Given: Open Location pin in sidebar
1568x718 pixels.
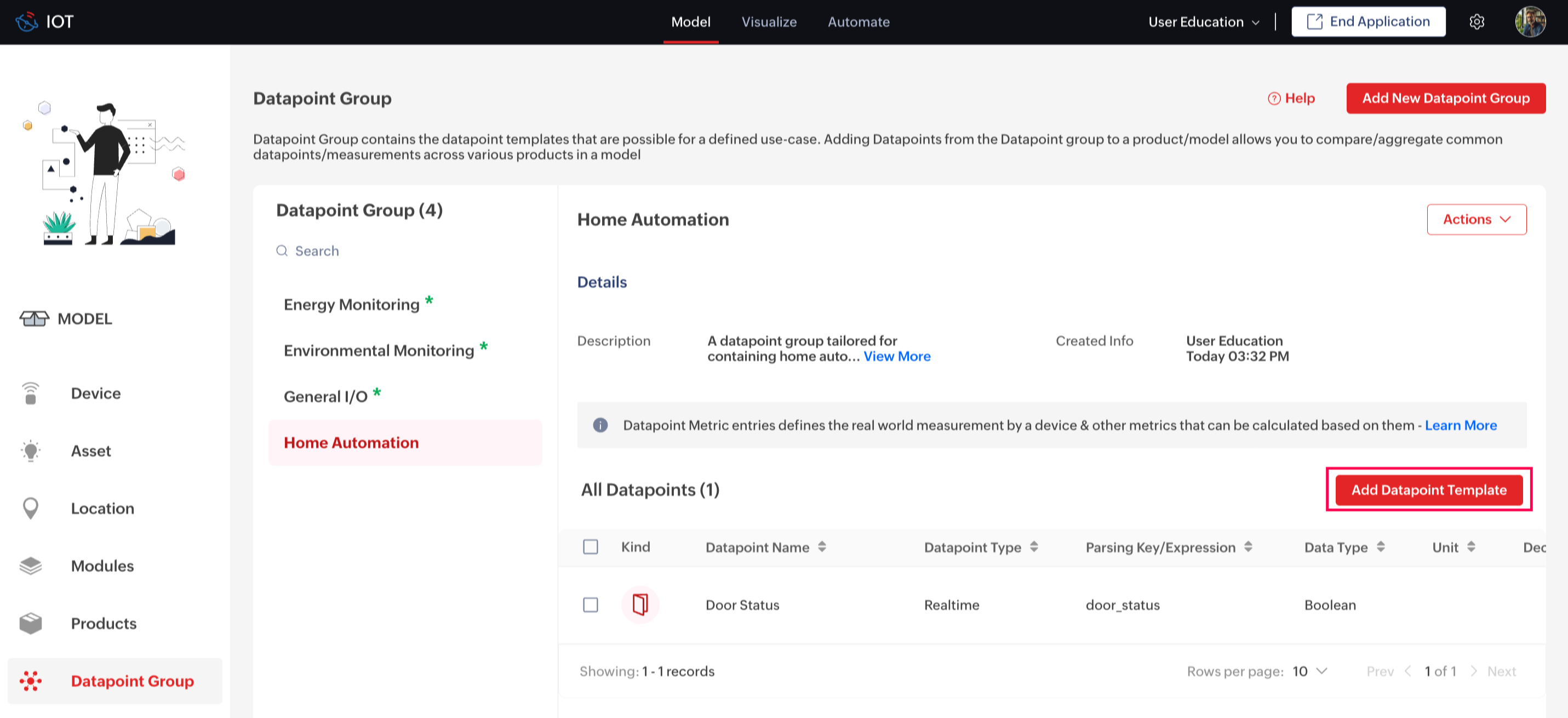Looking at the screenshot, I should (x=31, y=509).
